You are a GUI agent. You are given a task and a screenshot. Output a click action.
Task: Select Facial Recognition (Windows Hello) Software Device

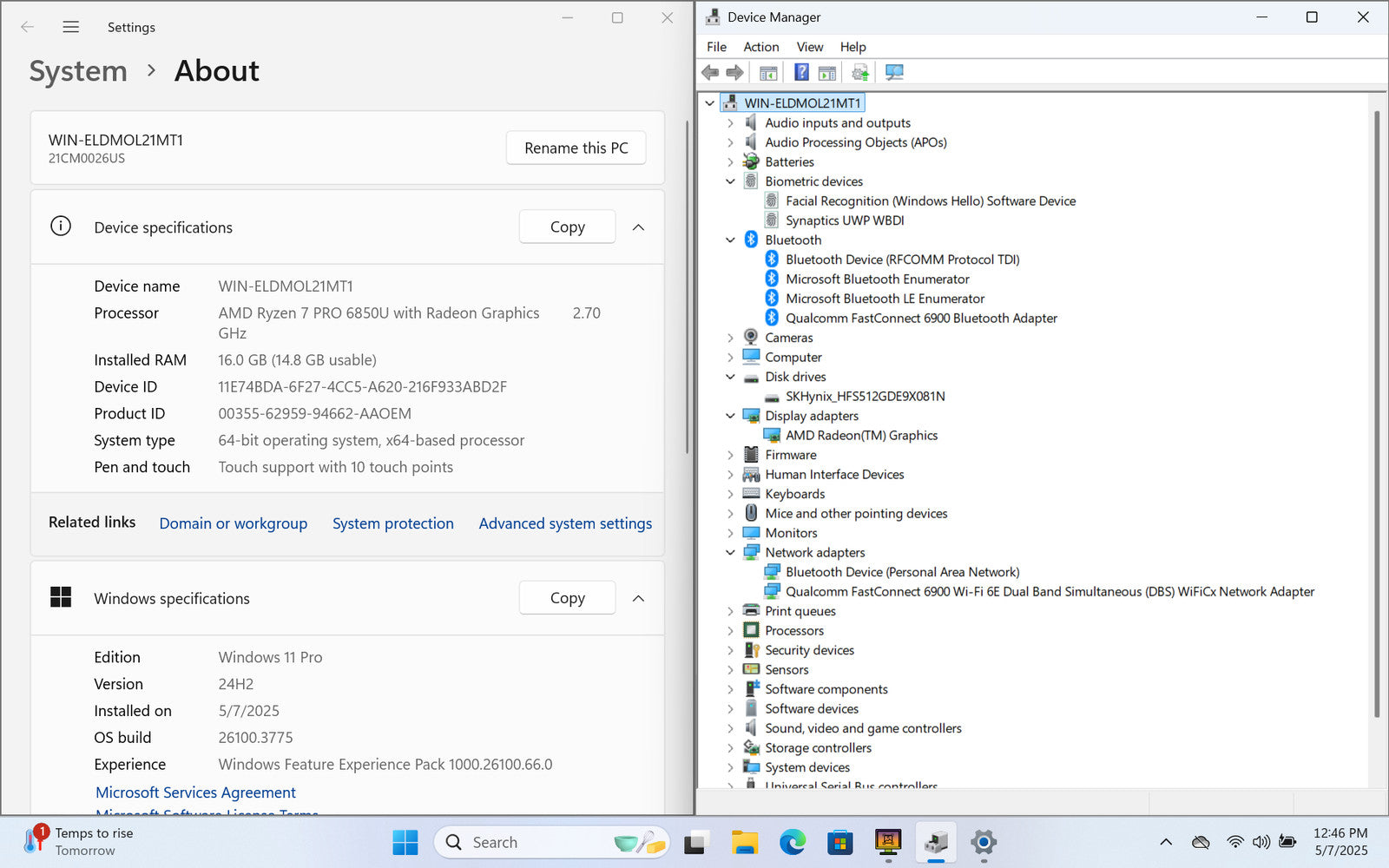(931, 201)
